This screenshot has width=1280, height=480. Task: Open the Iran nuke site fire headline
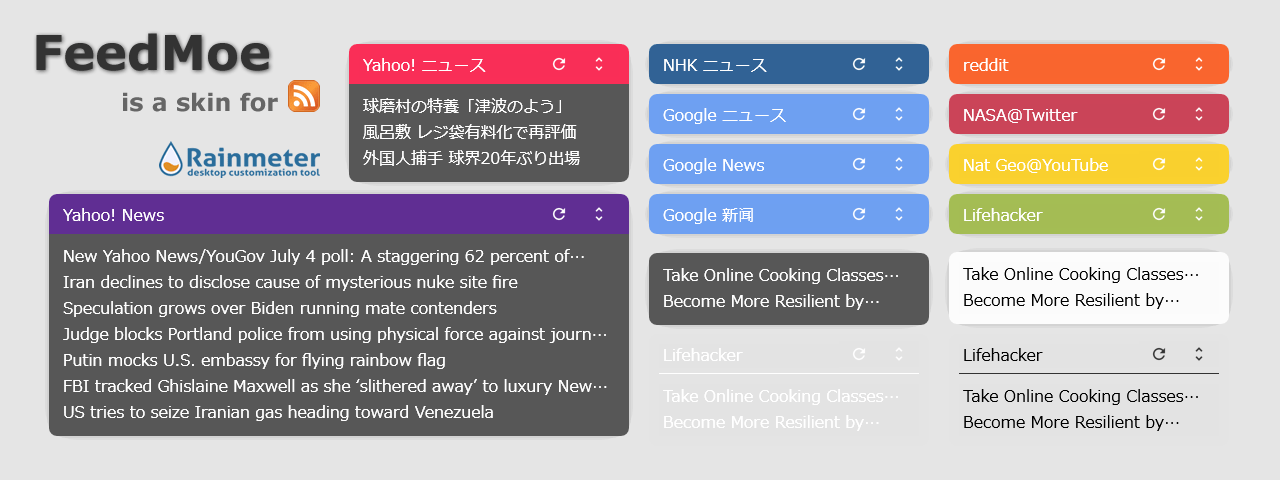pyautogui.click(x=290, y=282)
